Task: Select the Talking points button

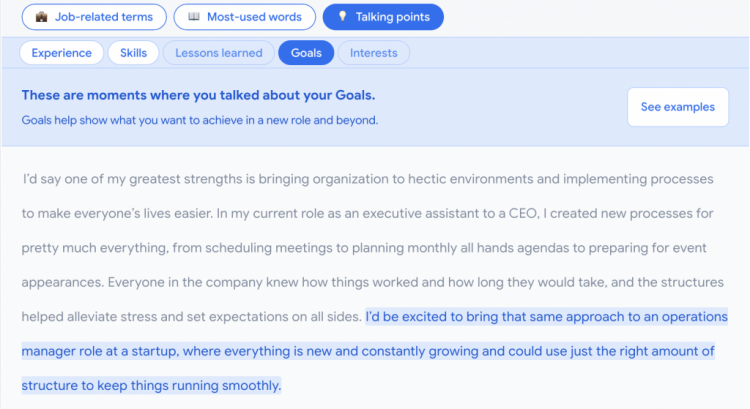Action: (x=383, y=17)
